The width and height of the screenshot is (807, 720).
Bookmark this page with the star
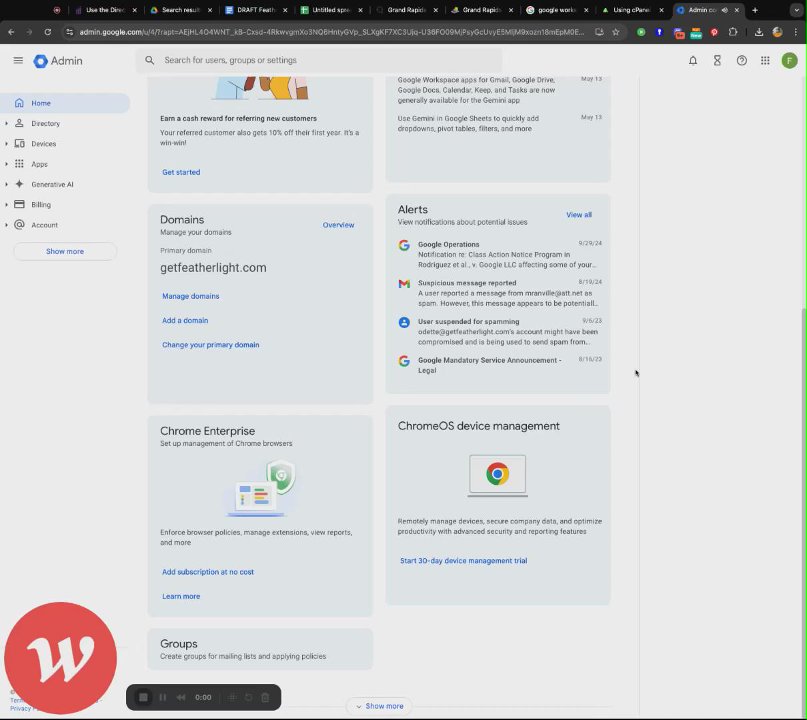(616, 32)
